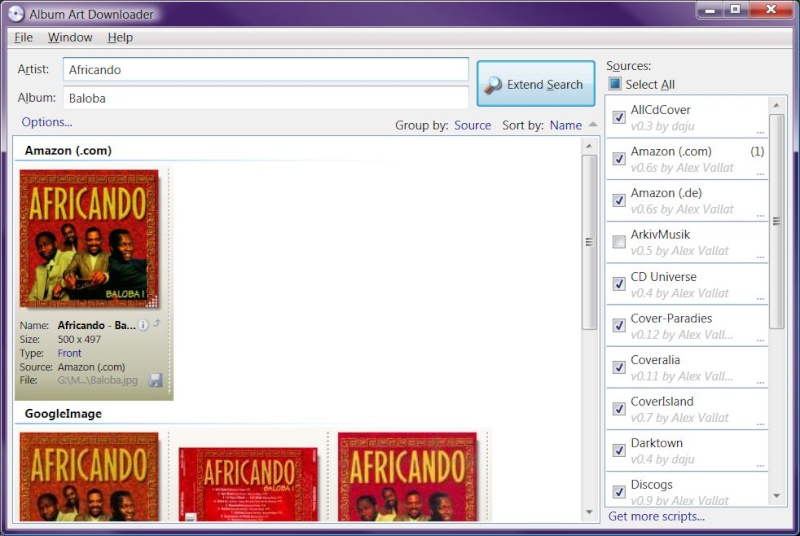Click the sources list scrollbar thumb
The height and width of the screenshot is (536, 800).
click(x=776, y=221)
